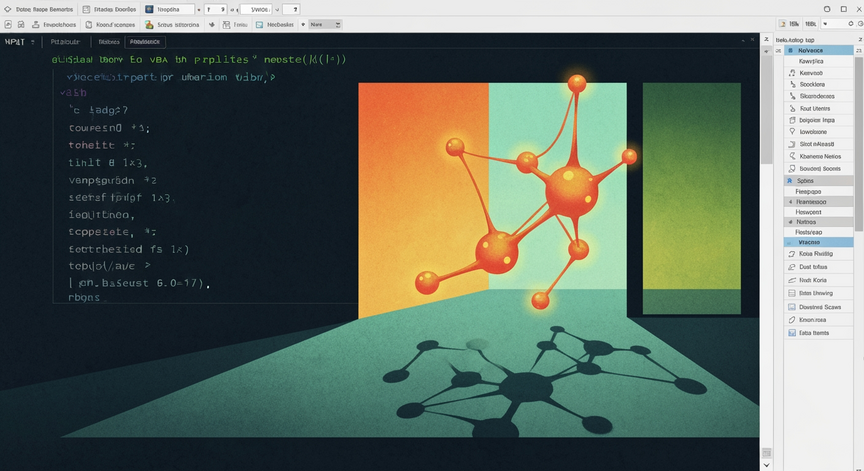Collapse the 'Natnos' group
The image size is (864, 471).
(791, 222)
